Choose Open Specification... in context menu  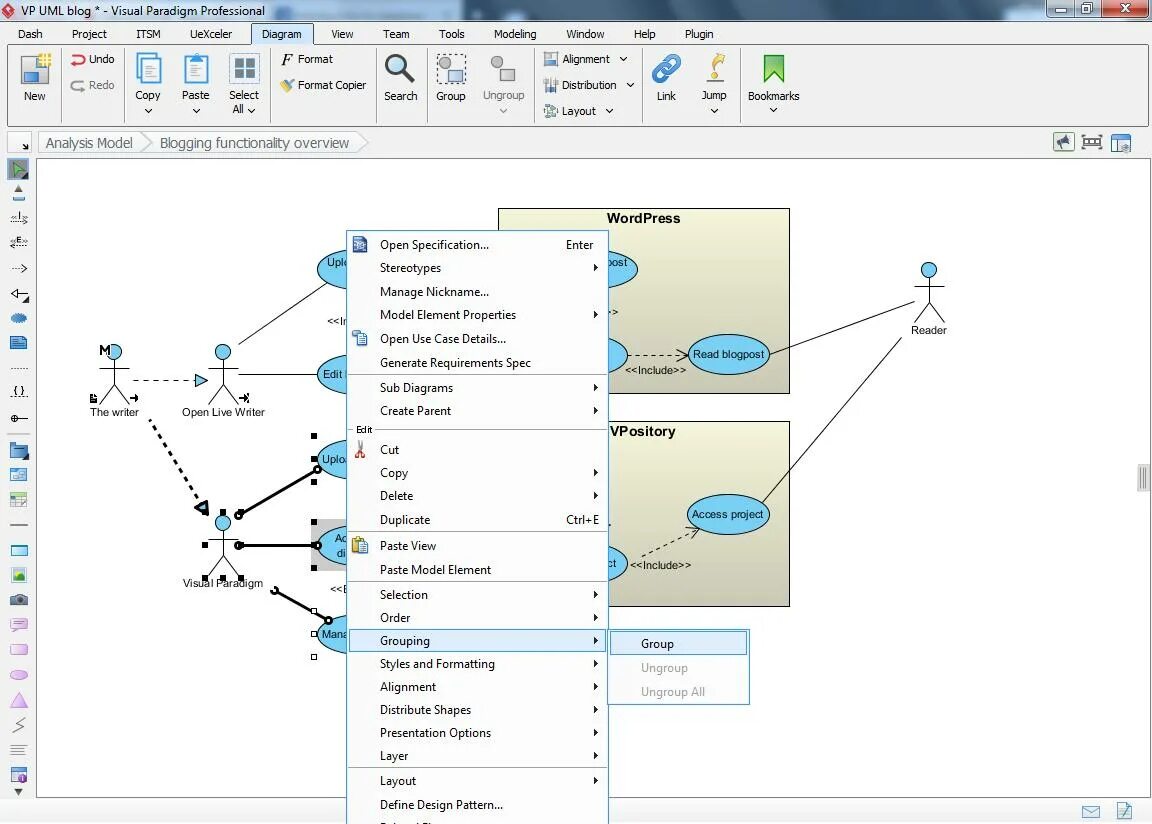[x=477, y=245]
